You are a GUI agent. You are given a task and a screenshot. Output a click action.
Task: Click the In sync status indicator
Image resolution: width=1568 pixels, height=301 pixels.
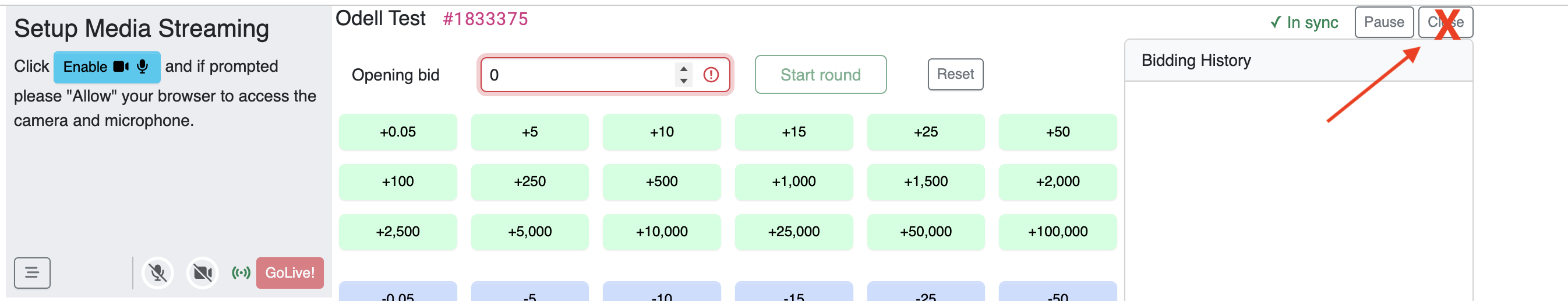coord(1304,23)
